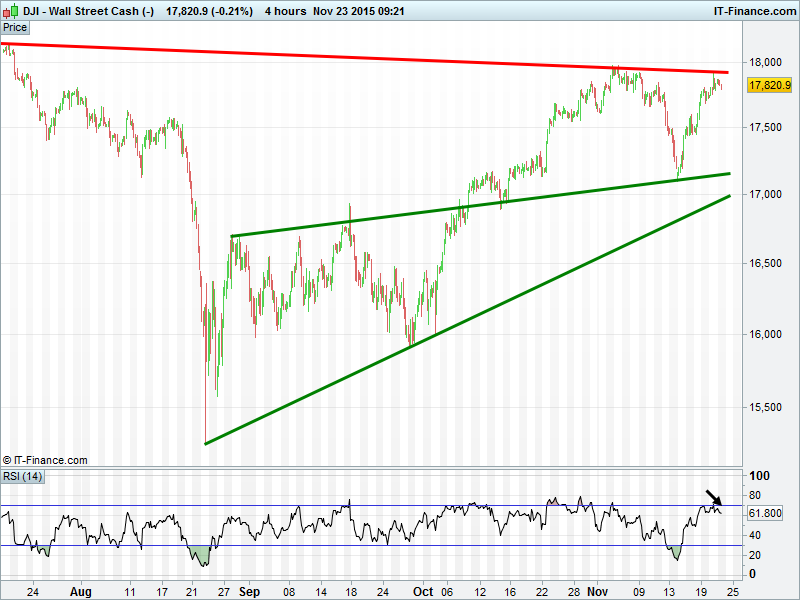800x600 pixels.
Task: Click the DJI - Wall Street Cash title
Action: (x=88, y=11)
